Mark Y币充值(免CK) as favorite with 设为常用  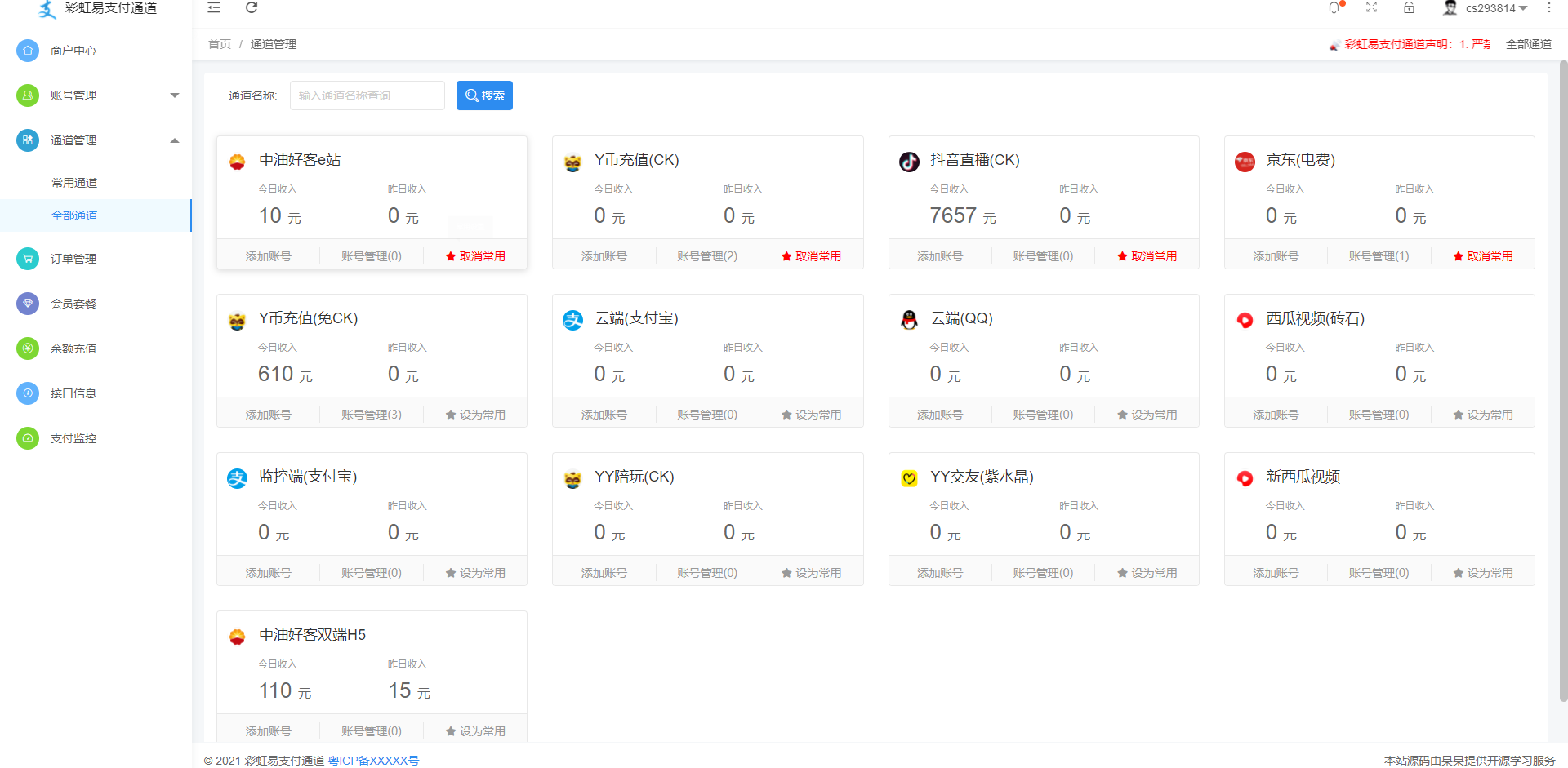pyautogui.click(x=475, y=415)
